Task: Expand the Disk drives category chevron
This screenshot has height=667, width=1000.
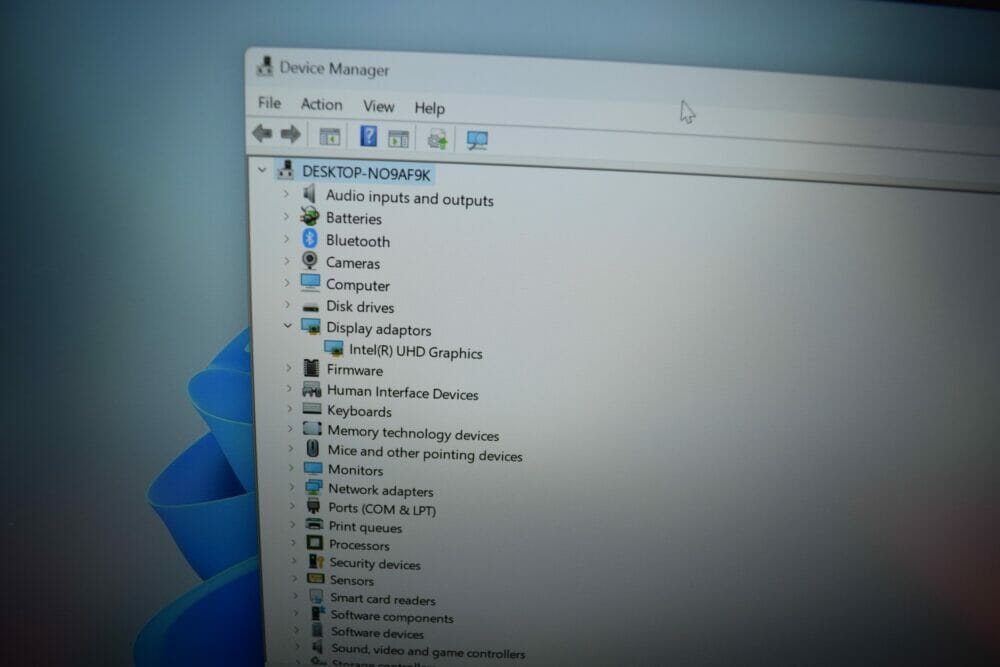Action: click(x=288, y=305)
